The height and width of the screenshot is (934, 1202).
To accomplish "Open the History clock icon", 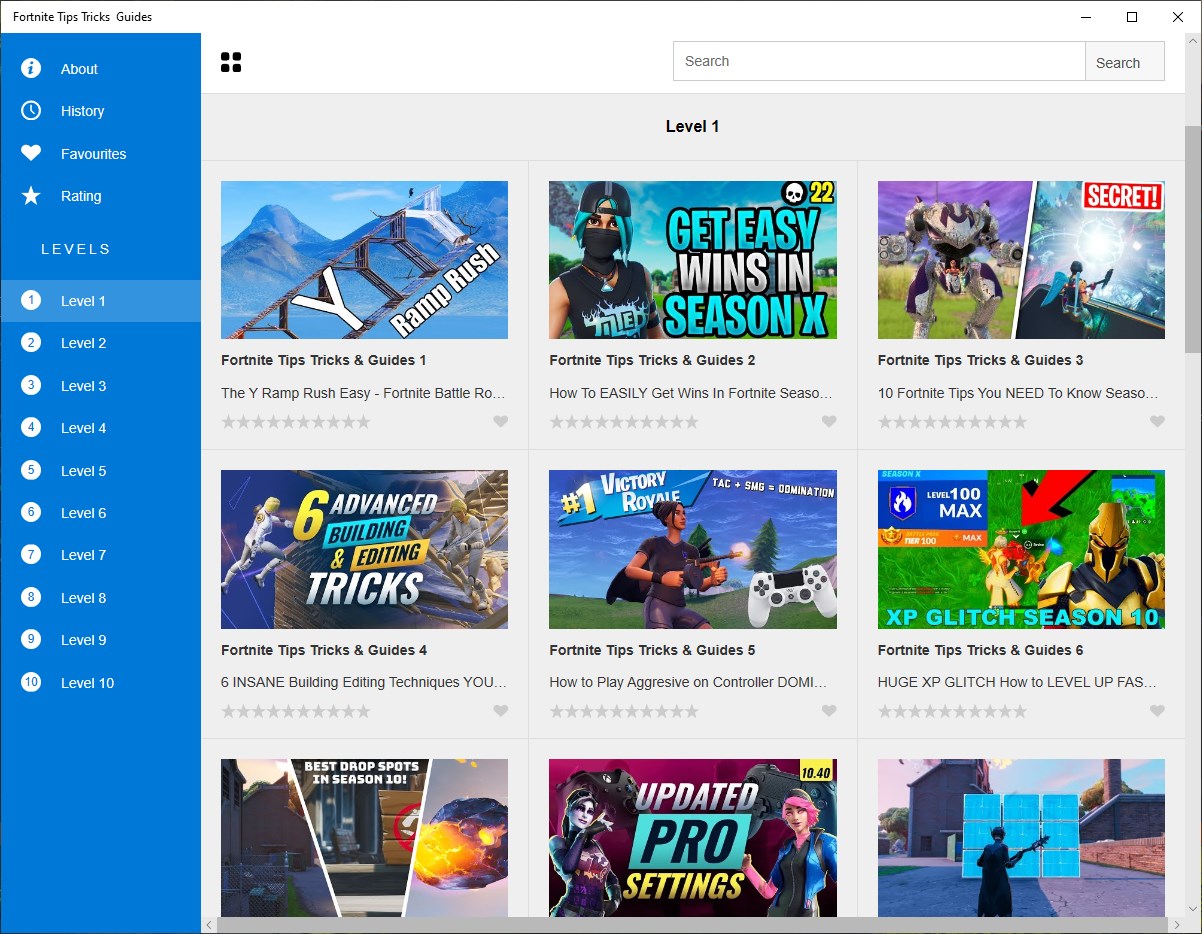I will click(x=31, y=110).
